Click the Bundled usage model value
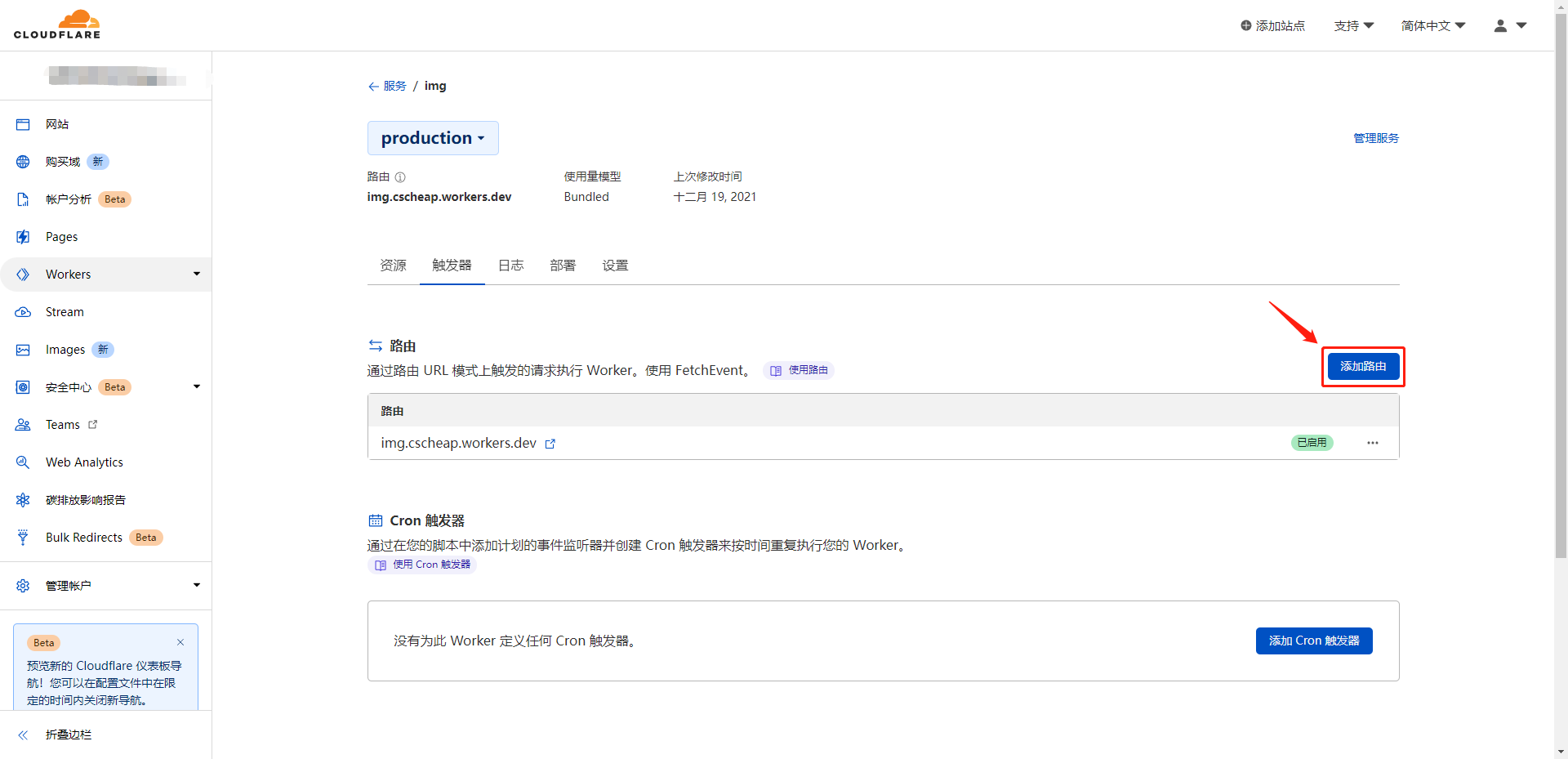 [x=586, y=197]
